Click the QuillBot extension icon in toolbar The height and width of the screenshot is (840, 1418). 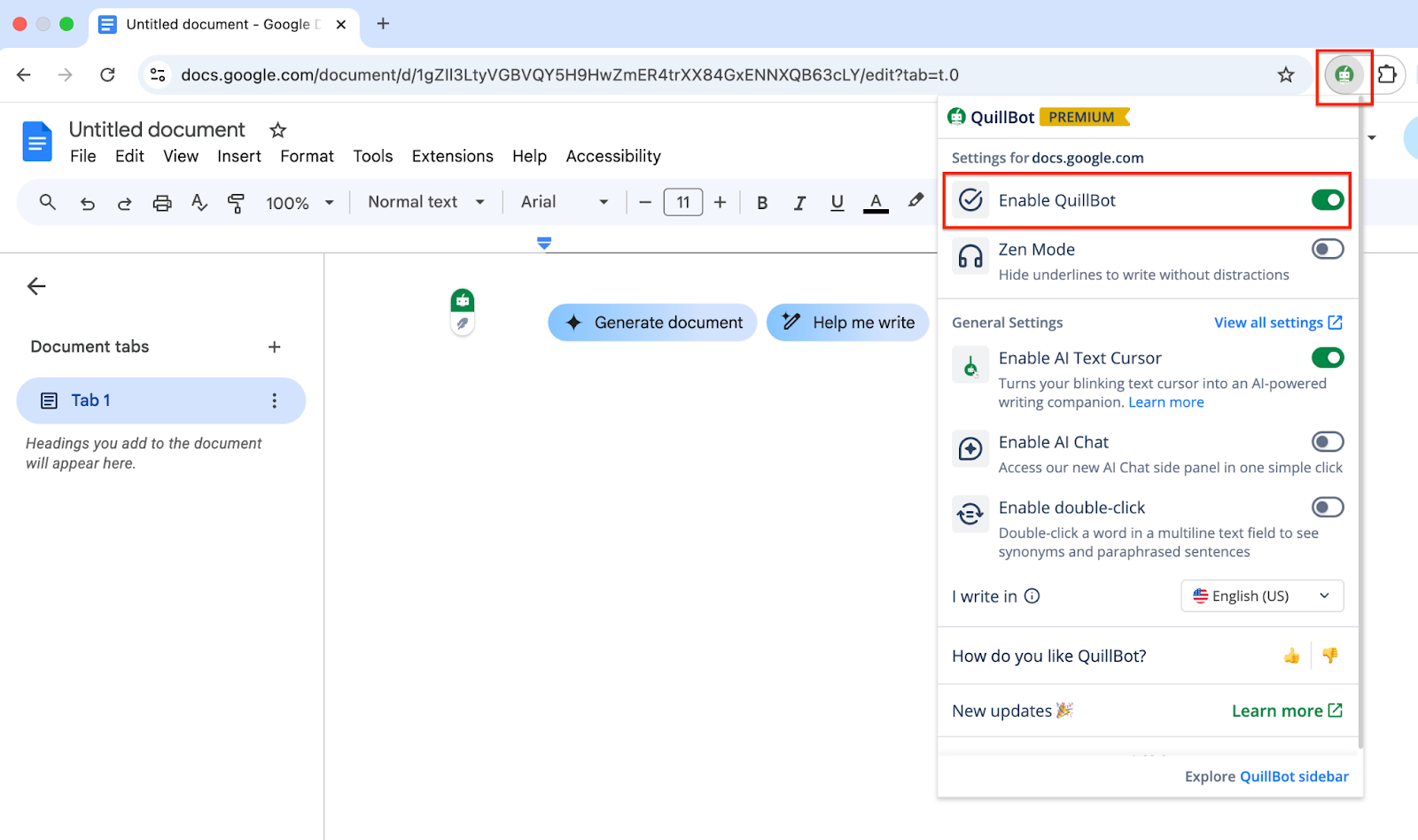pos(1344,75)
